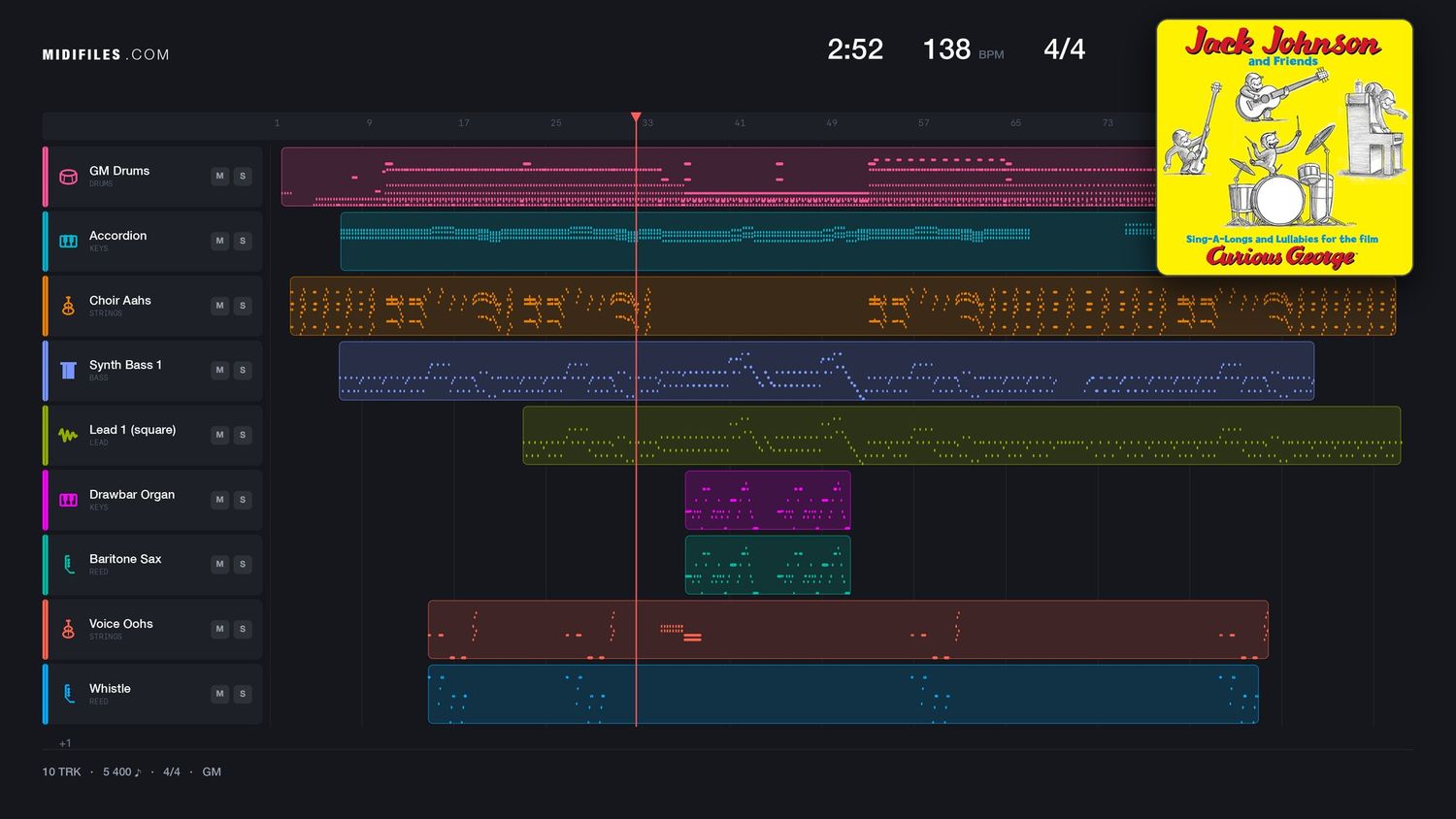Click the Lead 1 (square) waveform icon
This screenshot has width=1456, height=819.
[68, 435]
